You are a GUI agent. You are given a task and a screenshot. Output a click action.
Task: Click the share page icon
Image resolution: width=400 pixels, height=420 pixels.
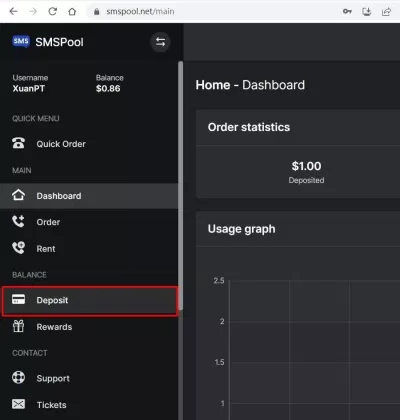(x=386, y=12)
